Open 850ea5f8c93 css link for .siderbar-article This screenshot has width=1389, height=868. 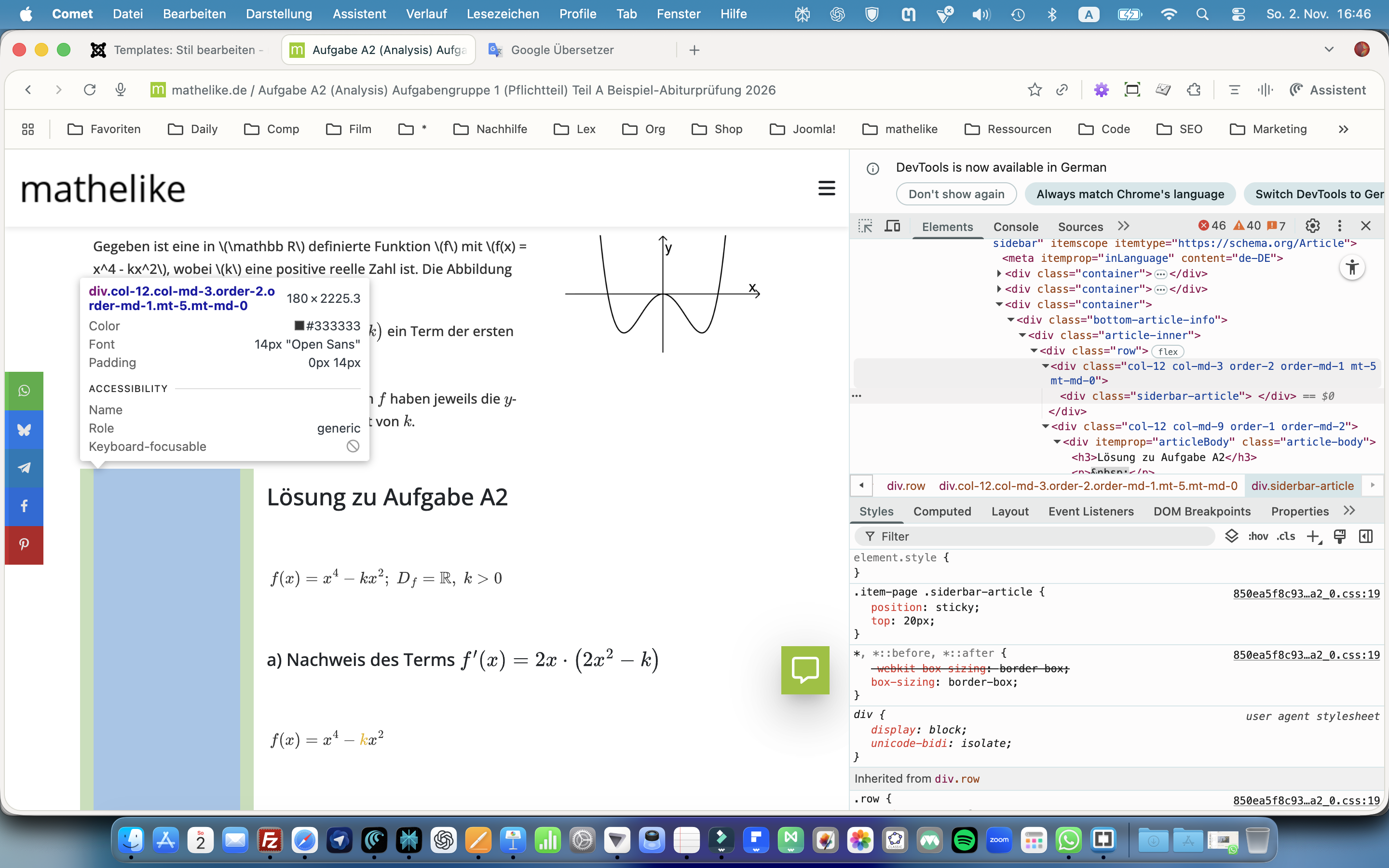click(1306, 594)
